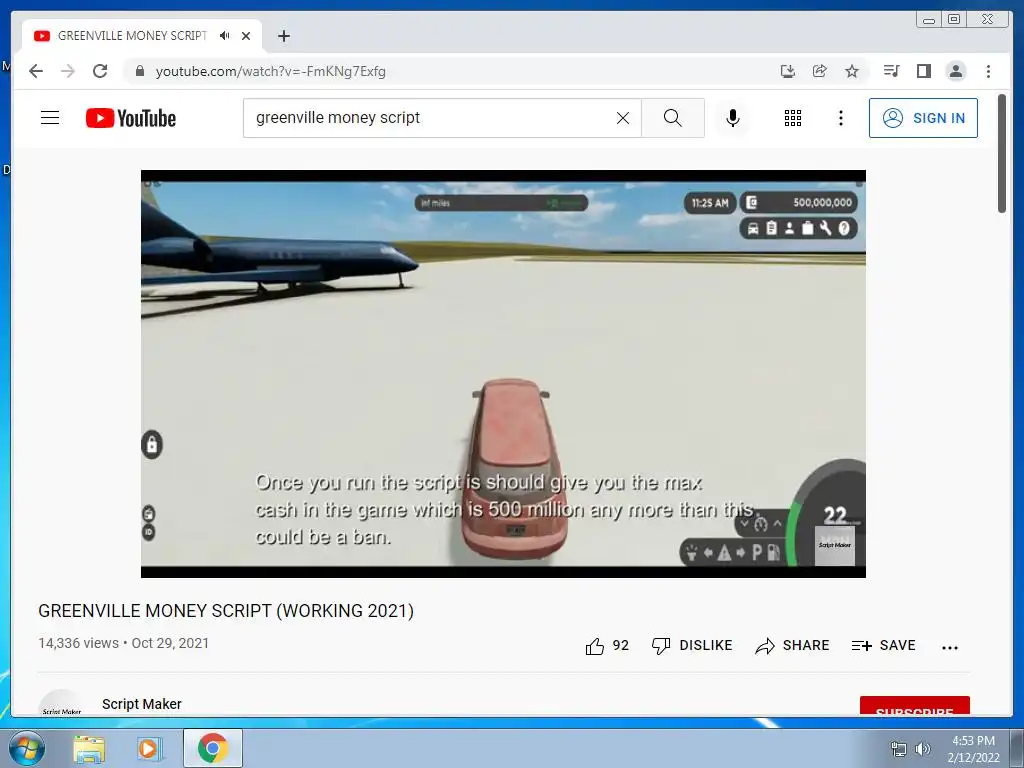Open the Chrome three-dot menu
1024x768 pixels.
[988, 71]
